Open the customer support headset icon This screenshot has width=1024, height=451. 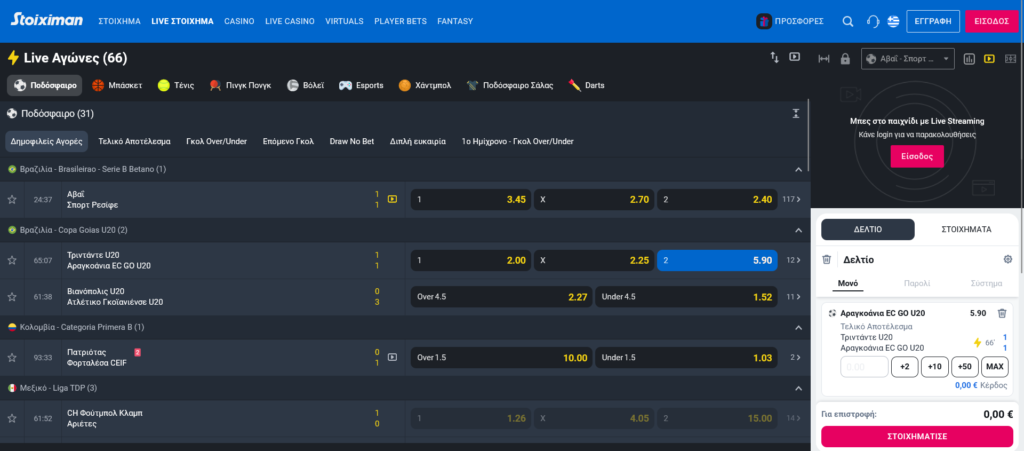click(872, 22)
